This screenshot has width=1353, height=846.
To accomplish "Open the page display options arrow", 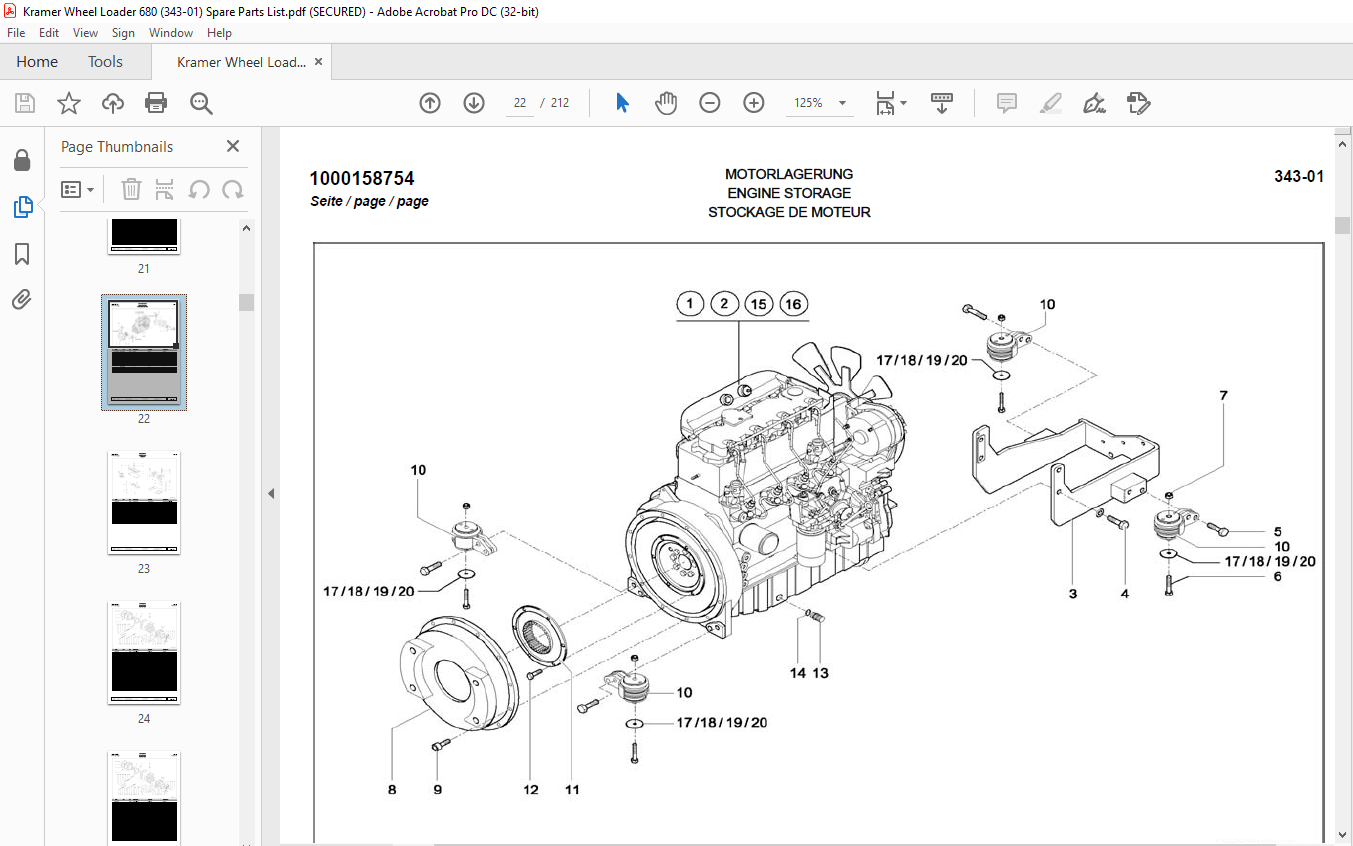I will pyautogui.click(x=904, y=103).
